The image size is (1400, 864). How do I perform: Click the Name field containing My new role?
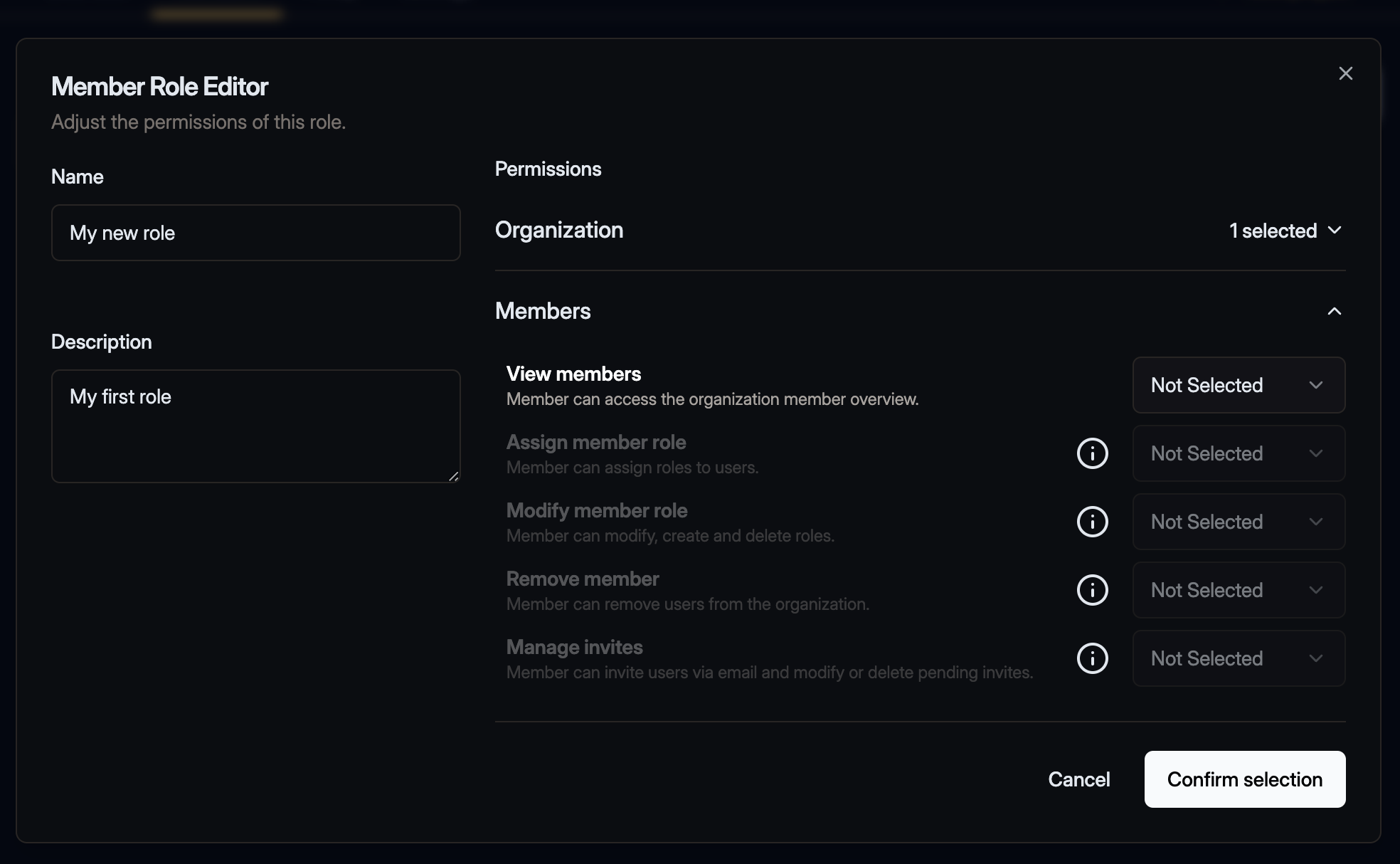[x=255, y=233]
